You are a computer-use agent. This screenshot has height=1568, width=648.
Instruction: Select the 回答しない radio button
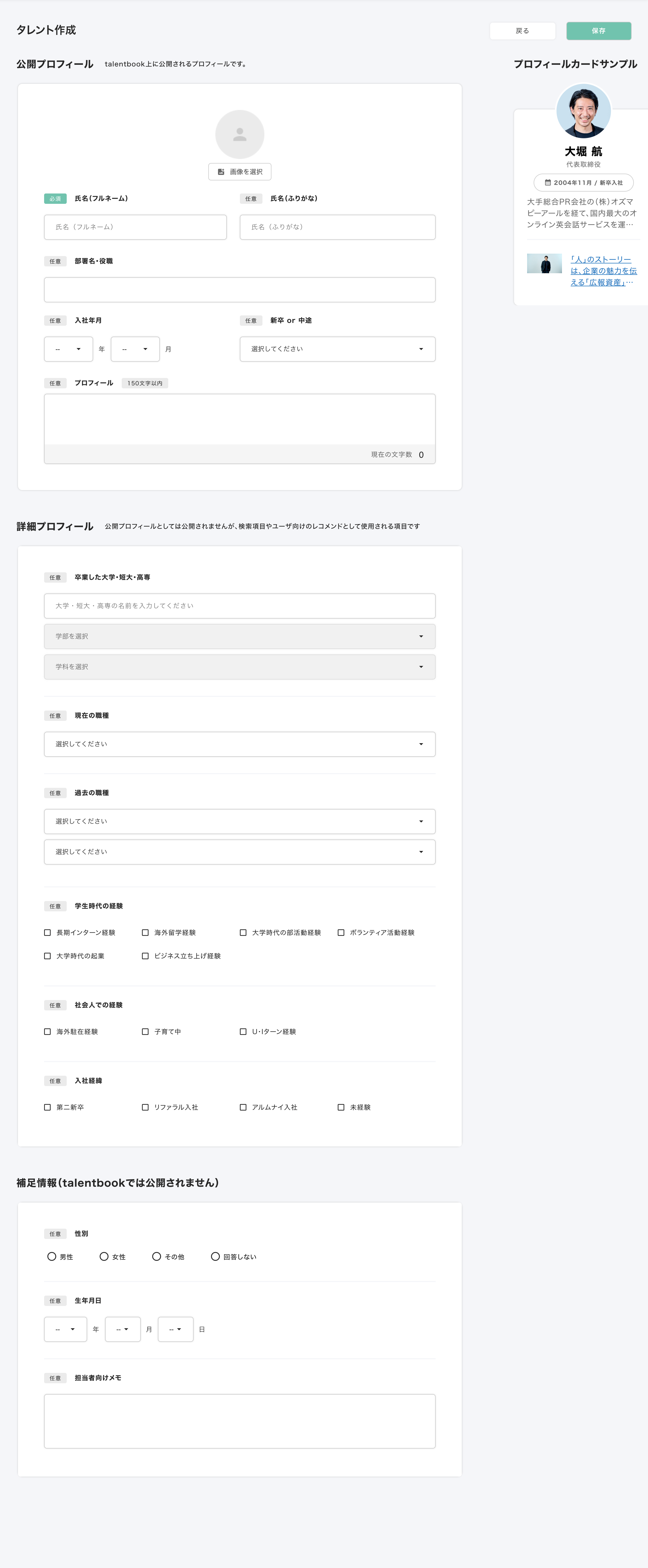pyautogui.click(x=215, y=1256)
